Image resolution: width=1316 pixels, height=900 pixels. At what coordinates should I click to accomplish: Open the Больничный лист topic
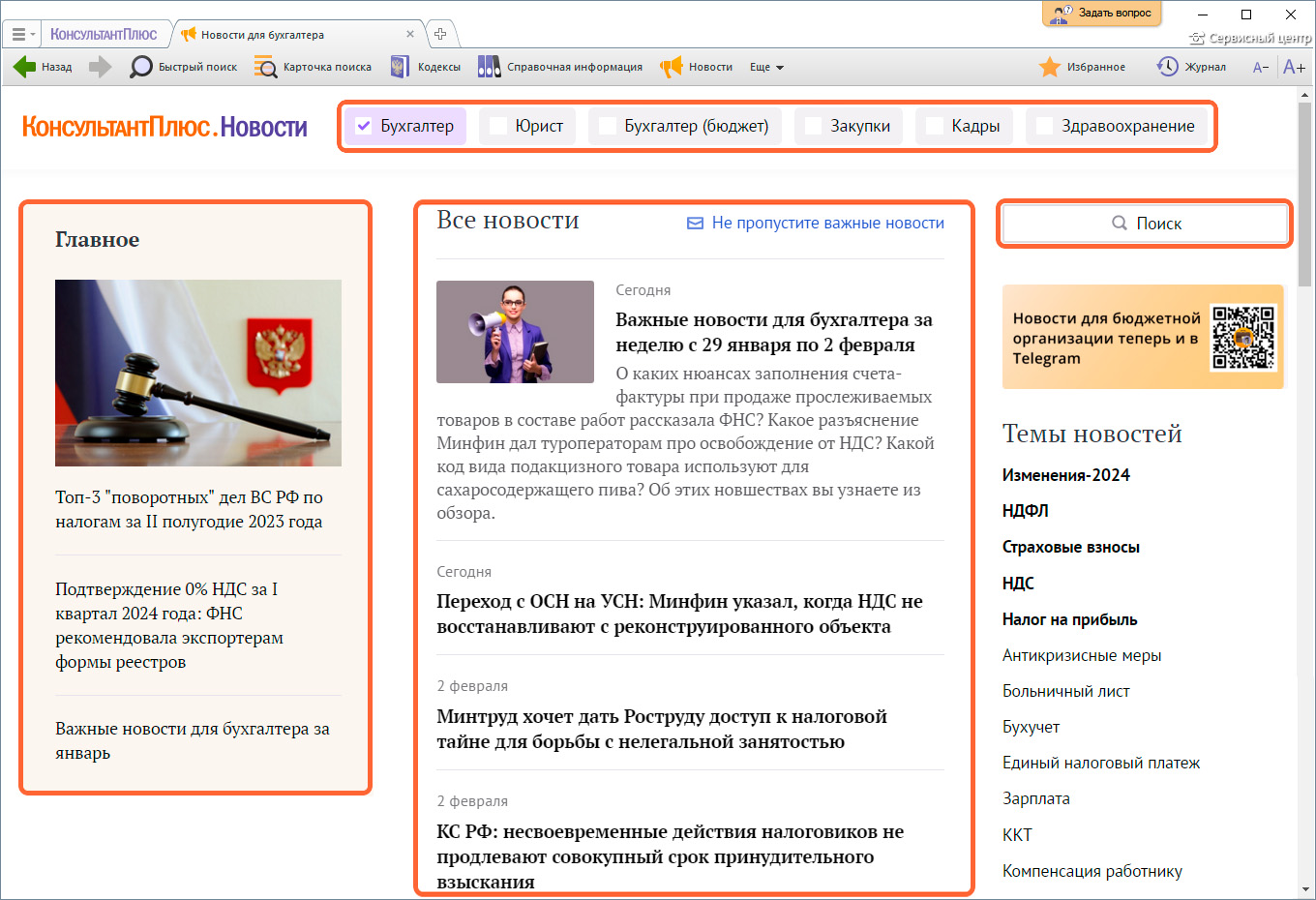click(x=1066, y=691)
